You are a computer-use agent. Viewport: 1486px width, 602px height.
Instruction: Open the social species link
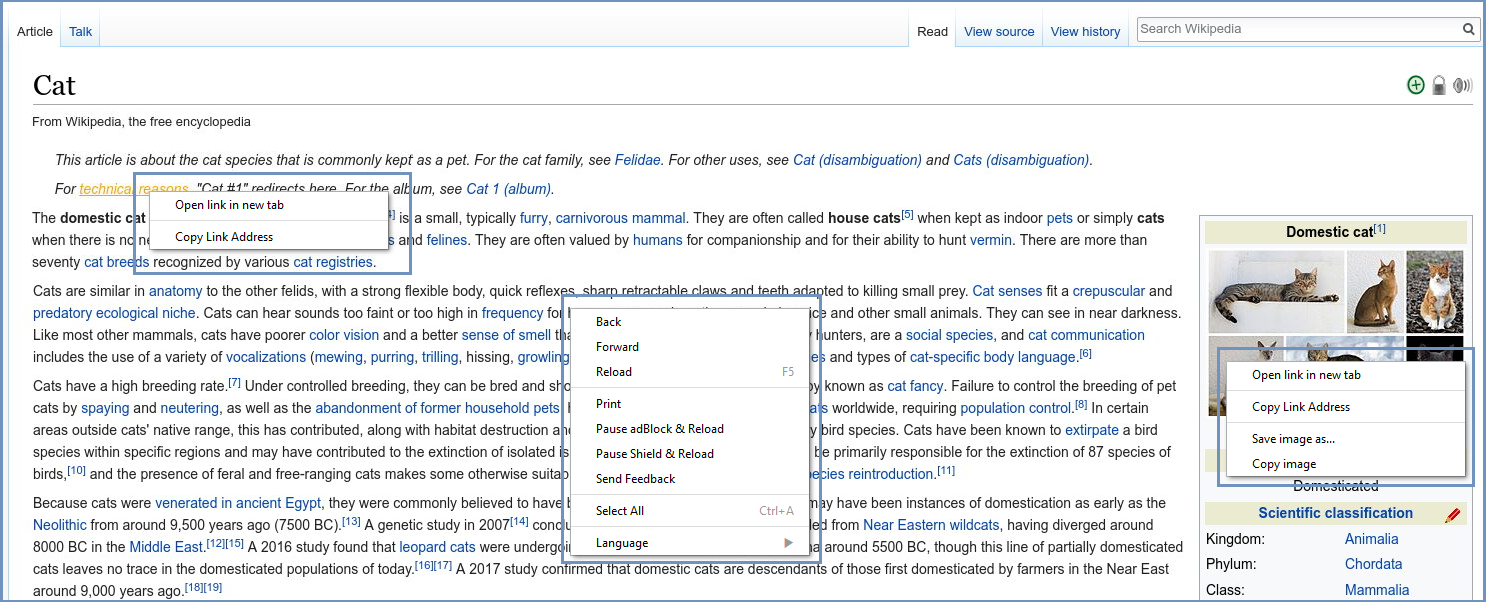tap(950, 335)
